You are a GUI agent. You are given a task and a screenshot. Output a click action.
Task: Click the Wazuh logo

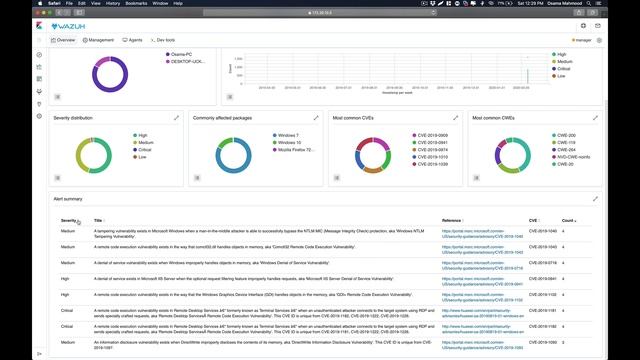click(68, 26)
